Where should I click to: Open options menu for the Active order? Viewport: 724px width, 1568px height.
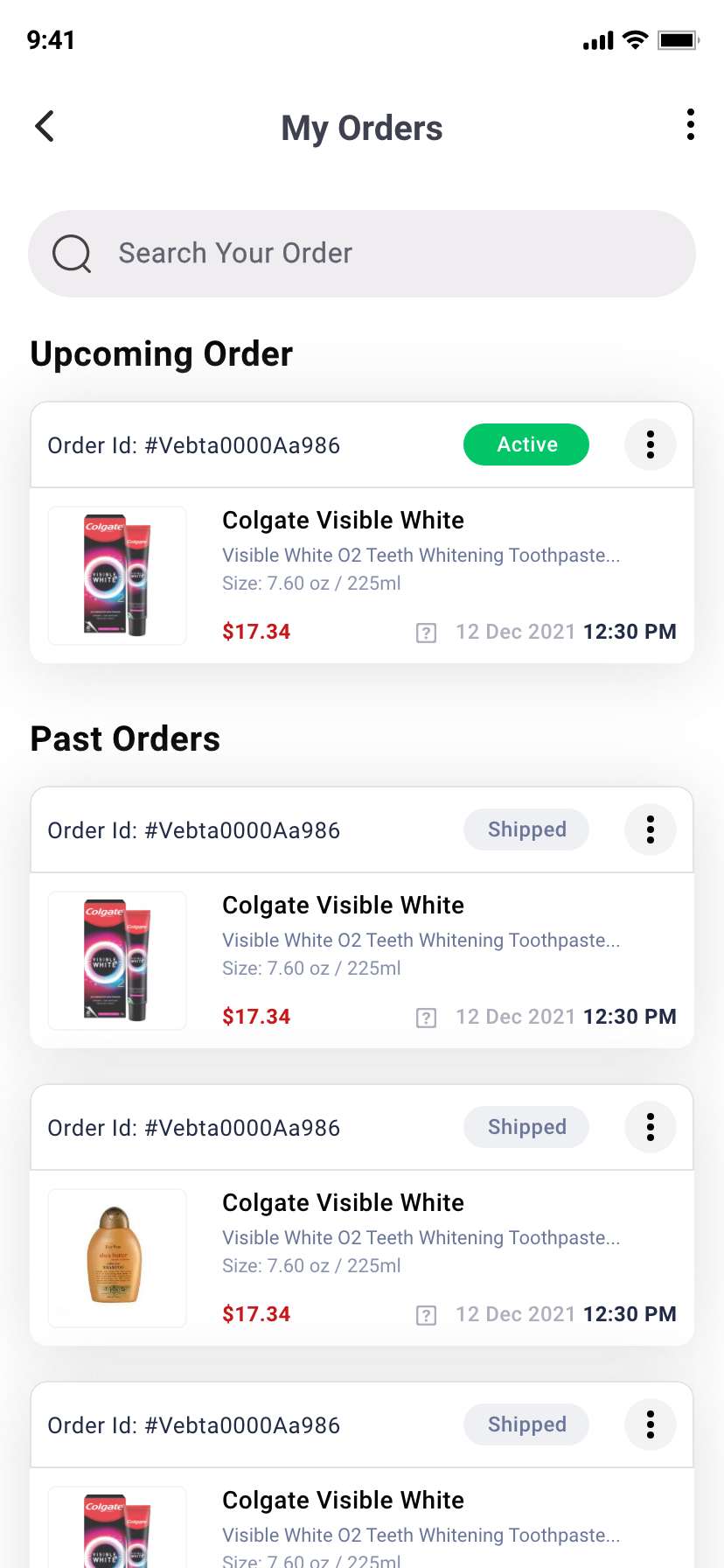[650, 444]
